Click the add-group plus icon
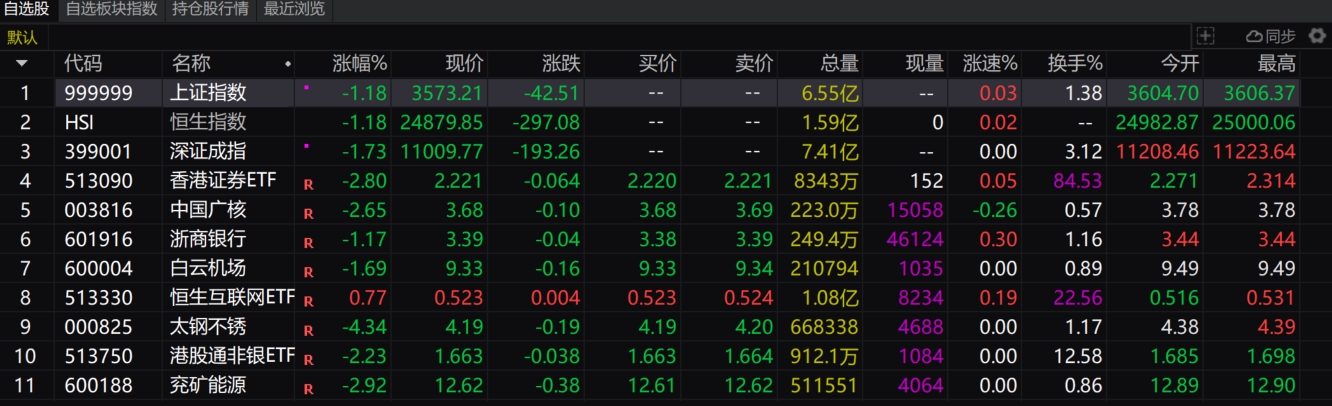This screenshot has height=406, width=1332. tap(1206, 36)
